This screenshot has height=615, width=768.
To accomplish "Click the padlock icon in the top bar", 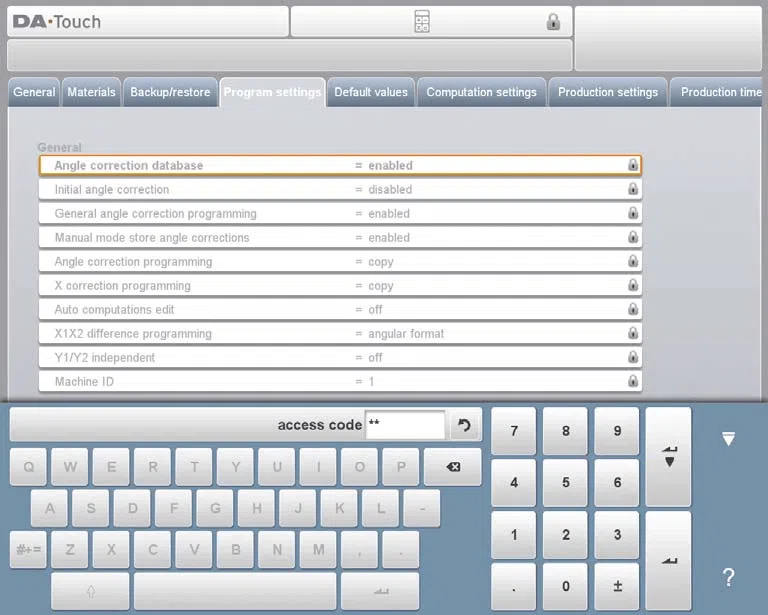I will (x=553, y=22).
